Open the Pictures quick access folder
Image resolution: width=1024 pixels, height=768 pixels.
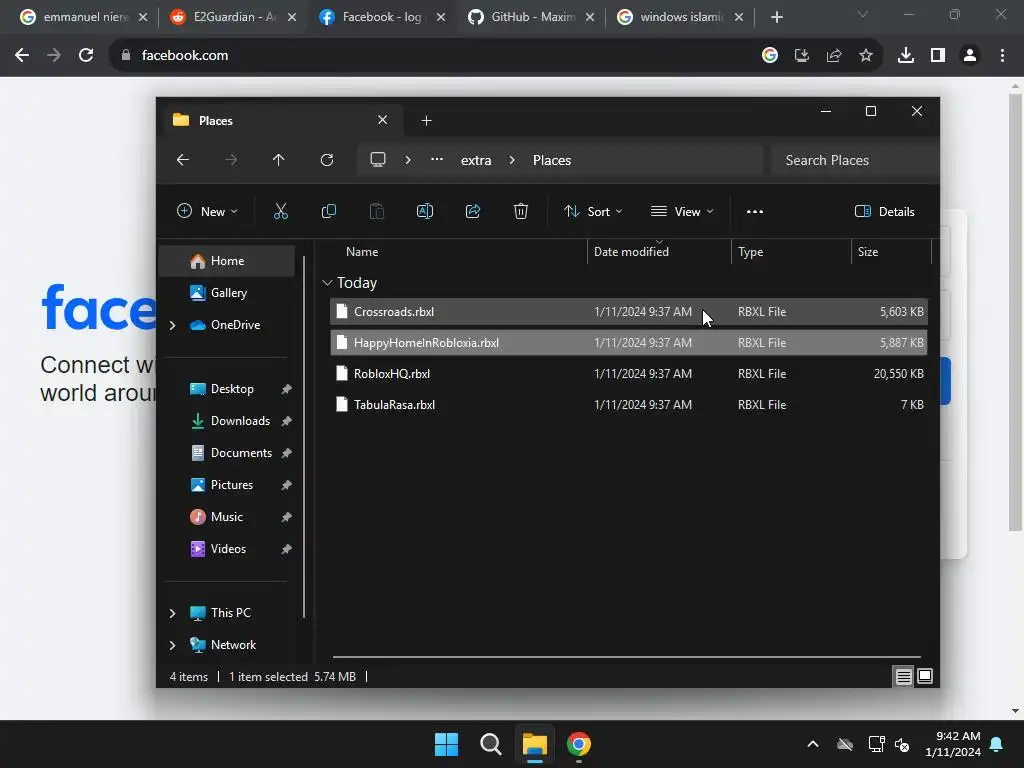pos(231,485)
